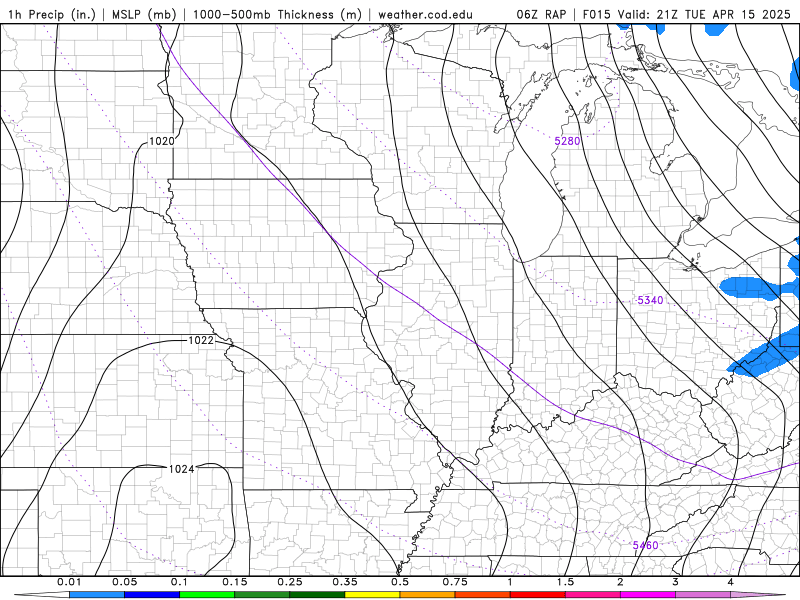Image resolution: width=800 pixels, height=600 pixels.
Task: Click the 1022 isobar label
Action: point(201,340)
